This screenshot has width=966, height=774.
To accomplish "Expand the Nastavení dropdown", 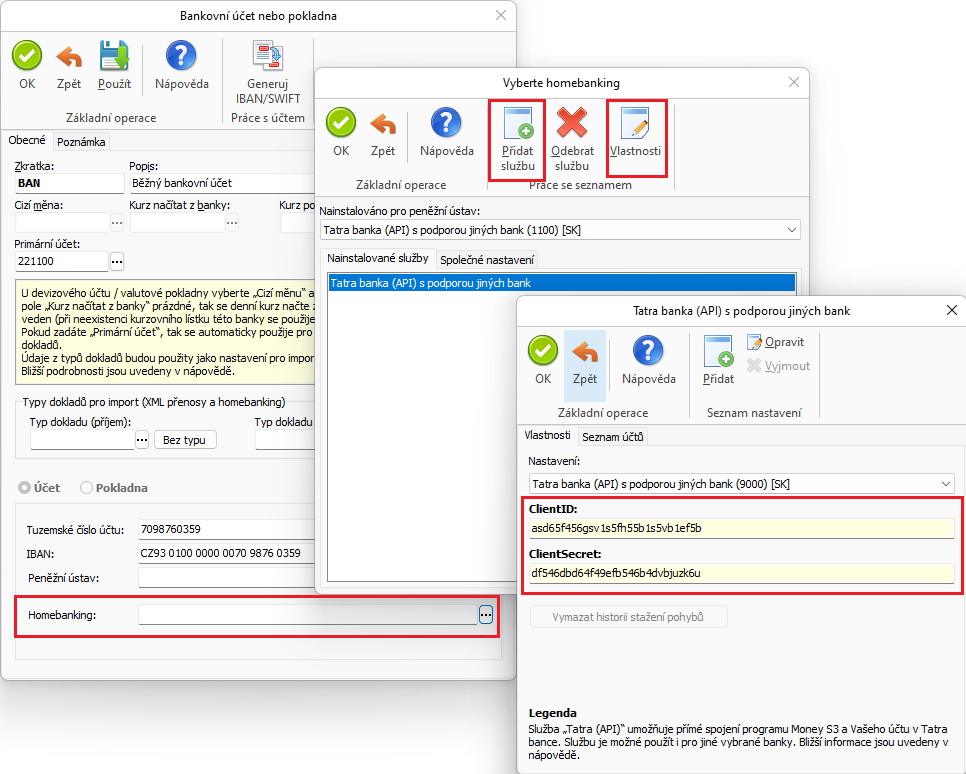I will [946, 484].
